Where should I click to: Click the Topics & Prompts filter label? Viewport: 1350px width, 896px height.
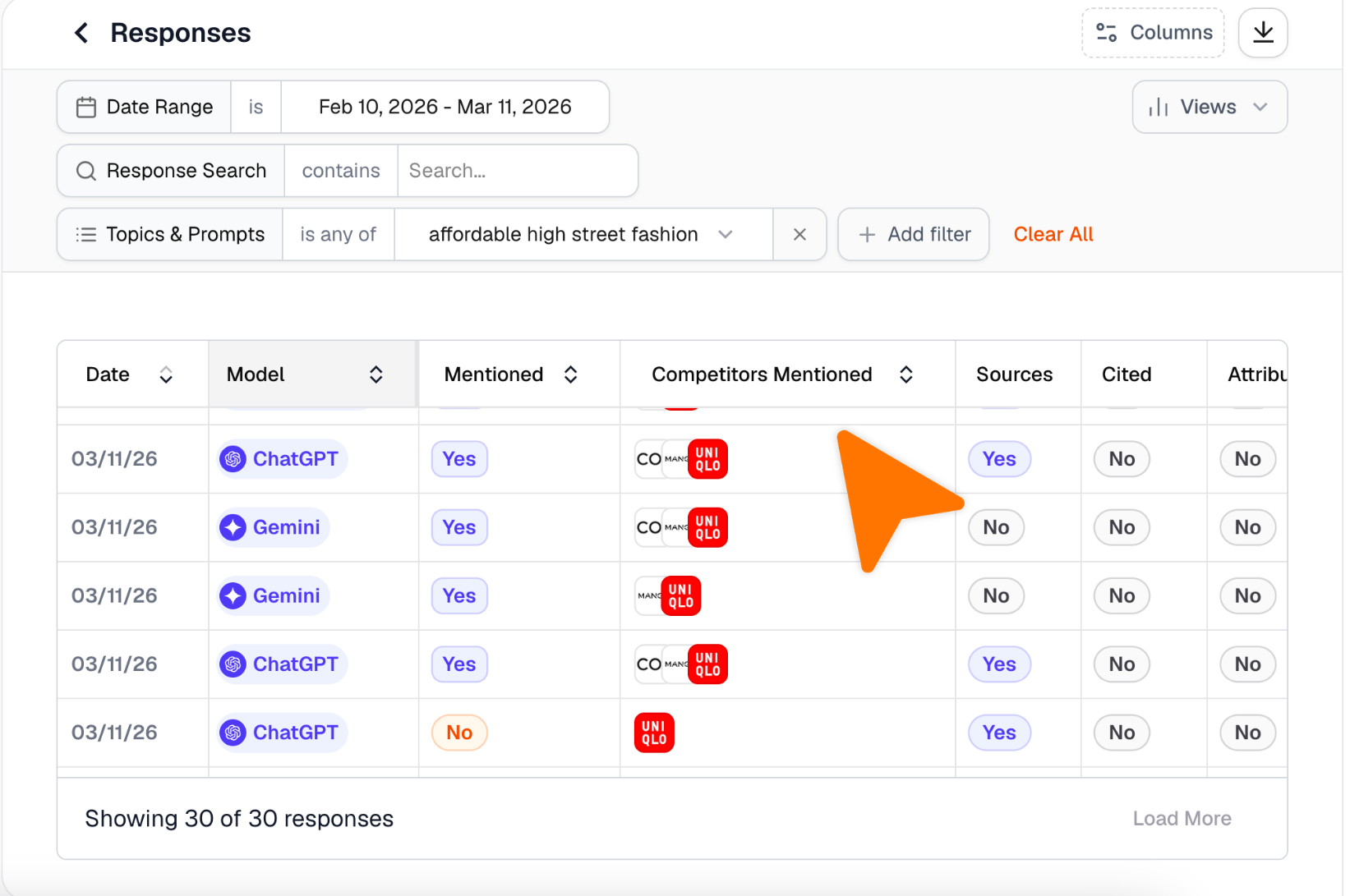[170, 234]
